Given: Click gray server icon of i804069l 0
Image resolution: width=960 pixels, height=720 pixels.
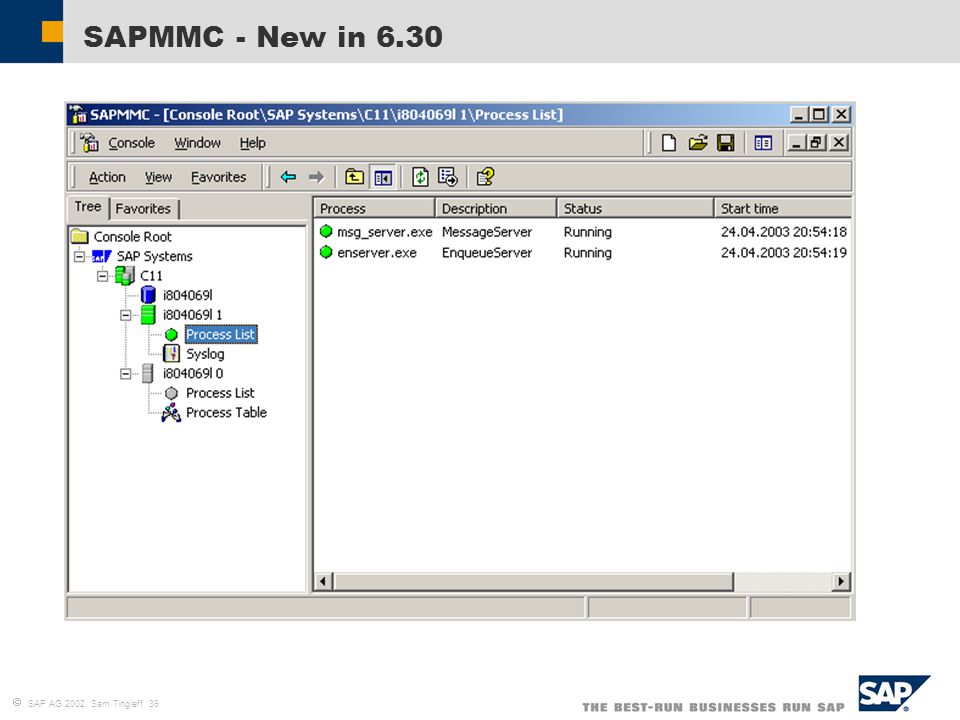Looking at the screenshot, I should (148, 373).
